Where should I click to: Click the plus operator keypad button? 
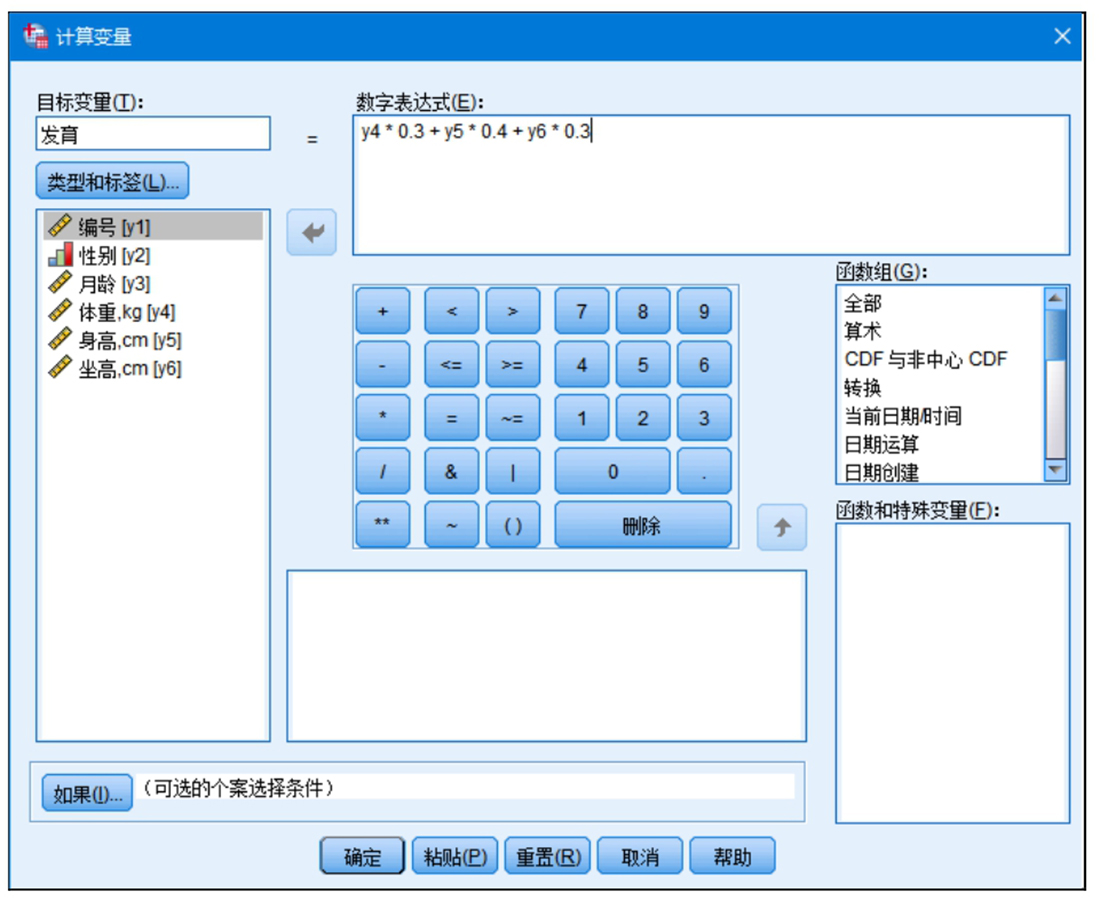(382, 311)
